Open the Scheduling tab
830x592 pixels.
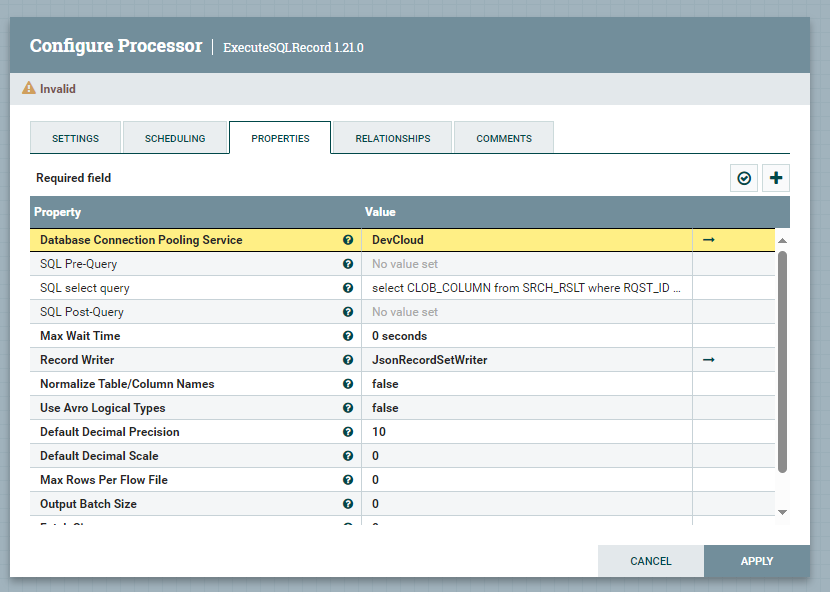point(175,138)
